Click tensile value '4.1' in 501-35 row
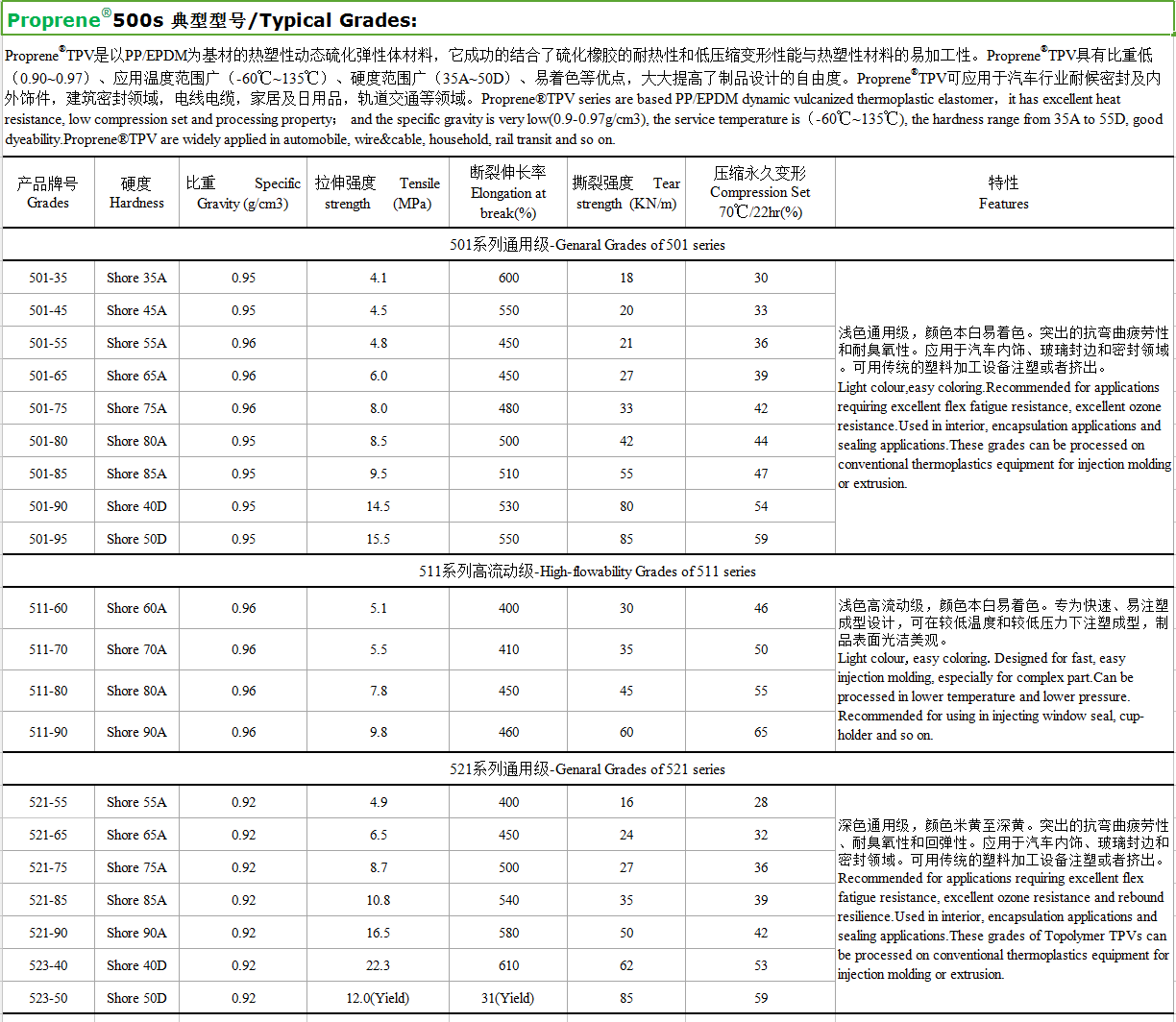 [378, 278]
